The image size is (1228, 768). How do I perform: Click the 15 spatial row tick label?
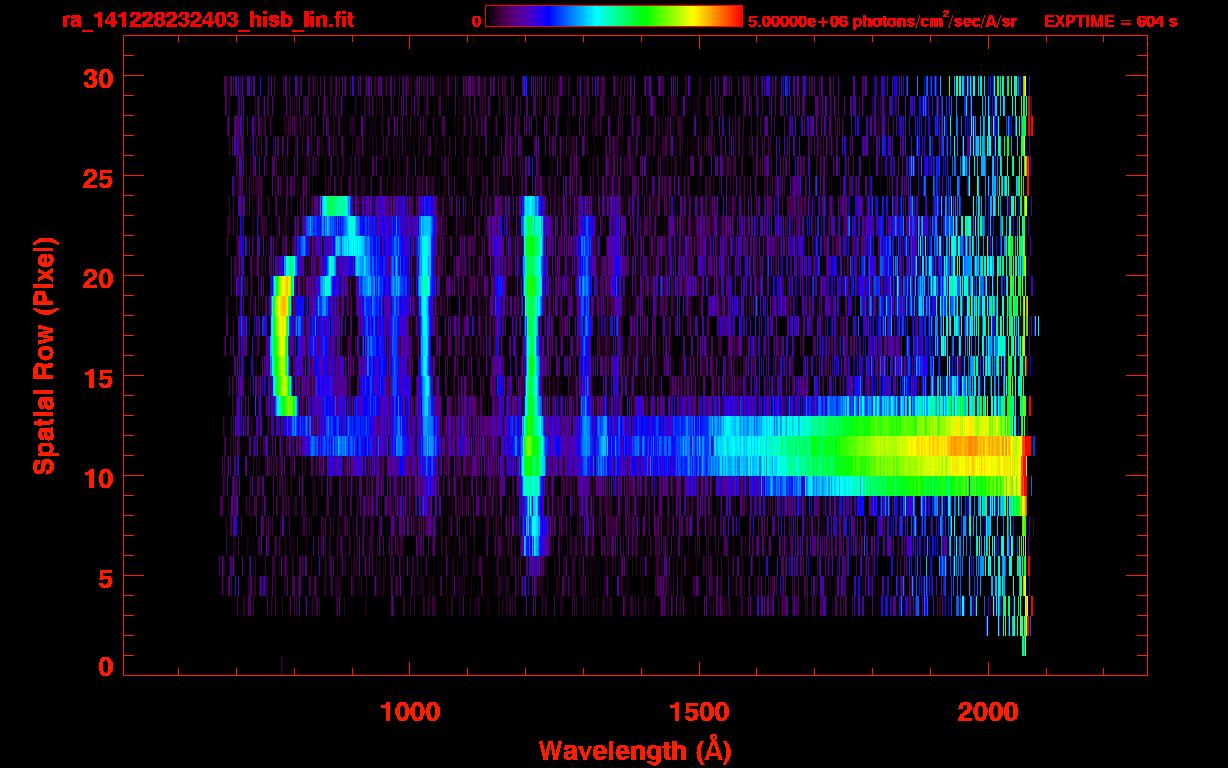point(100,377)
